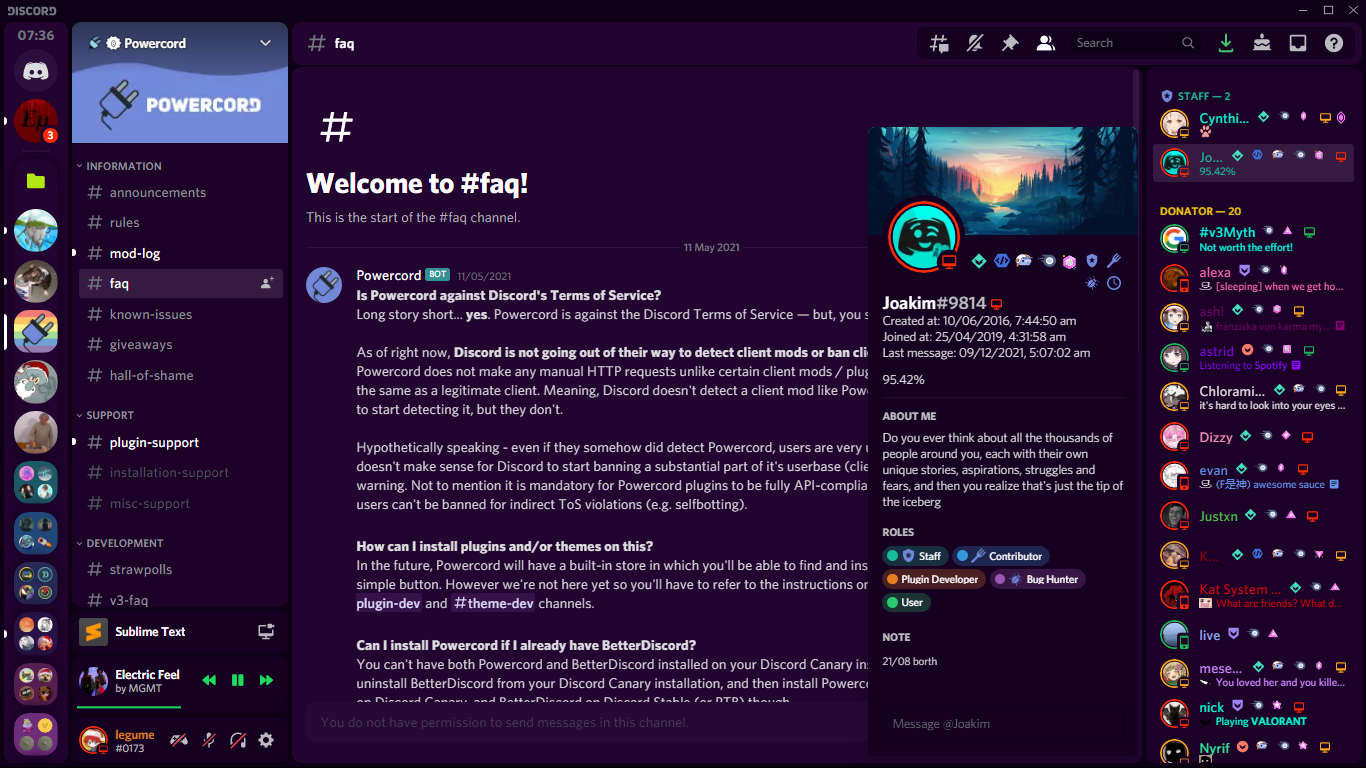Pause the Electric Feel track
The height and width of the screenshot is (768, 1366).
pos(238,680)
